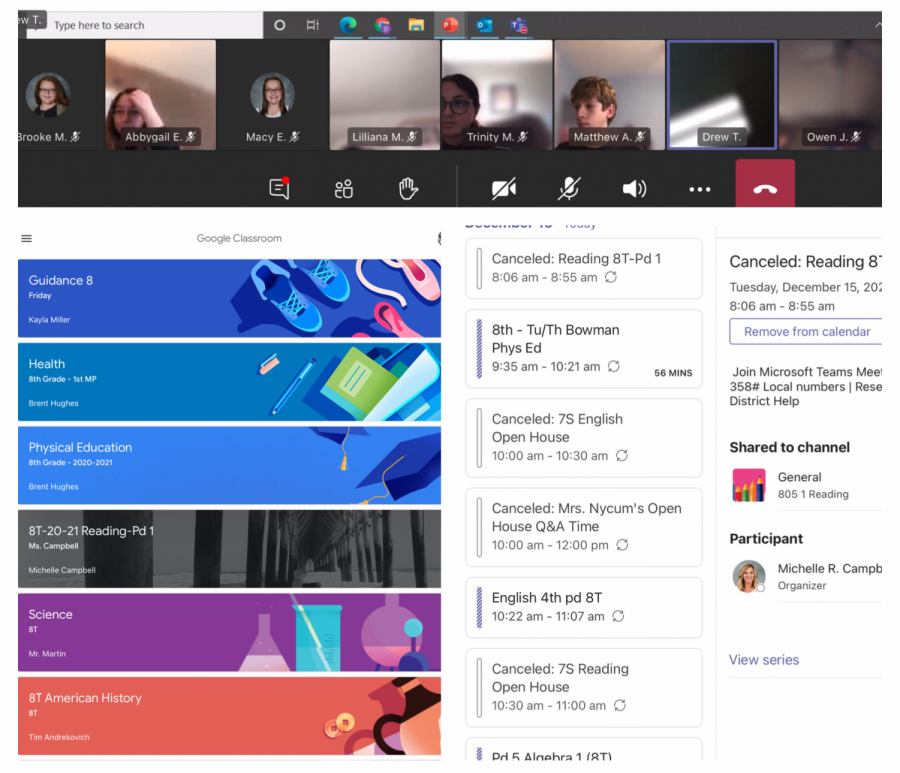Select Brooke M.'s participant tile
This screenshot has height=773, width=900.
[x=61, y=95]
